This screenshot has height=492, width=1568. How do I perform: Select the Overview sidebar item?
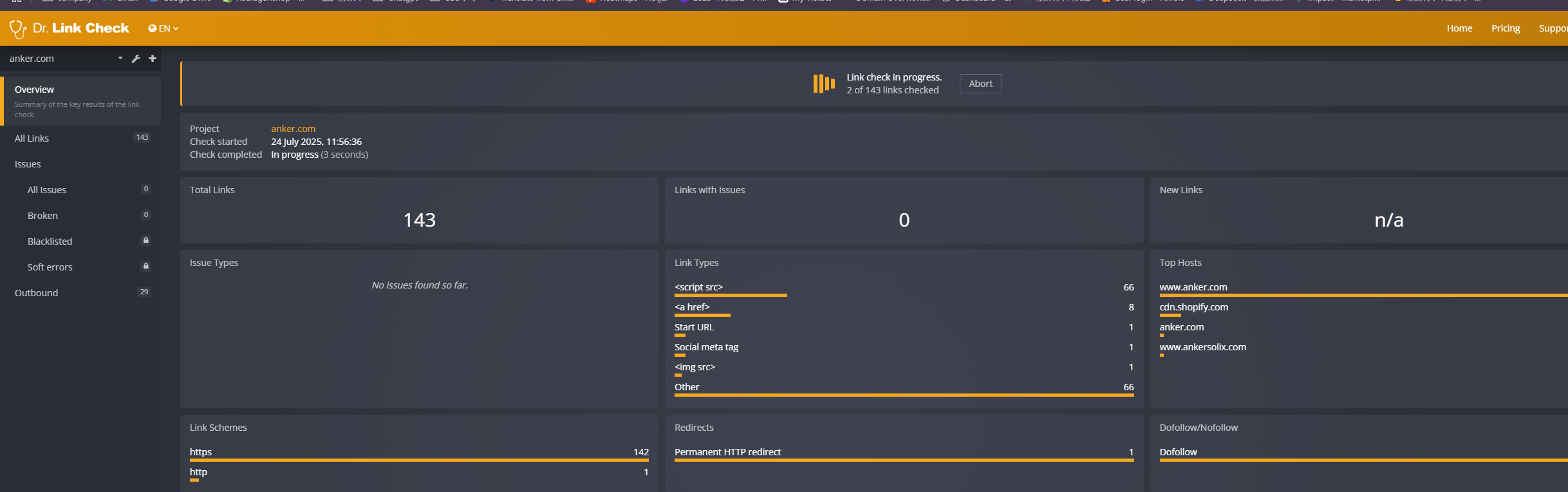click(80, 101)
